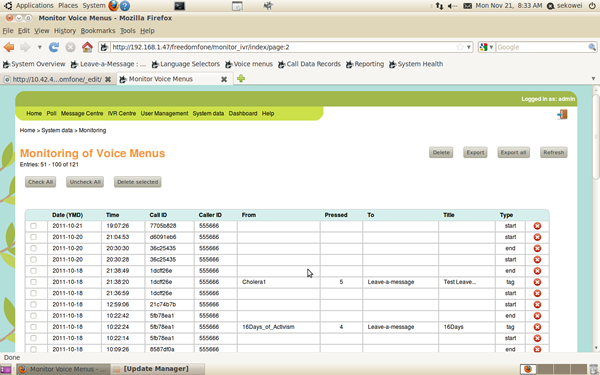Reload the page with the refresh icon
600x375 pixels.
54,47
